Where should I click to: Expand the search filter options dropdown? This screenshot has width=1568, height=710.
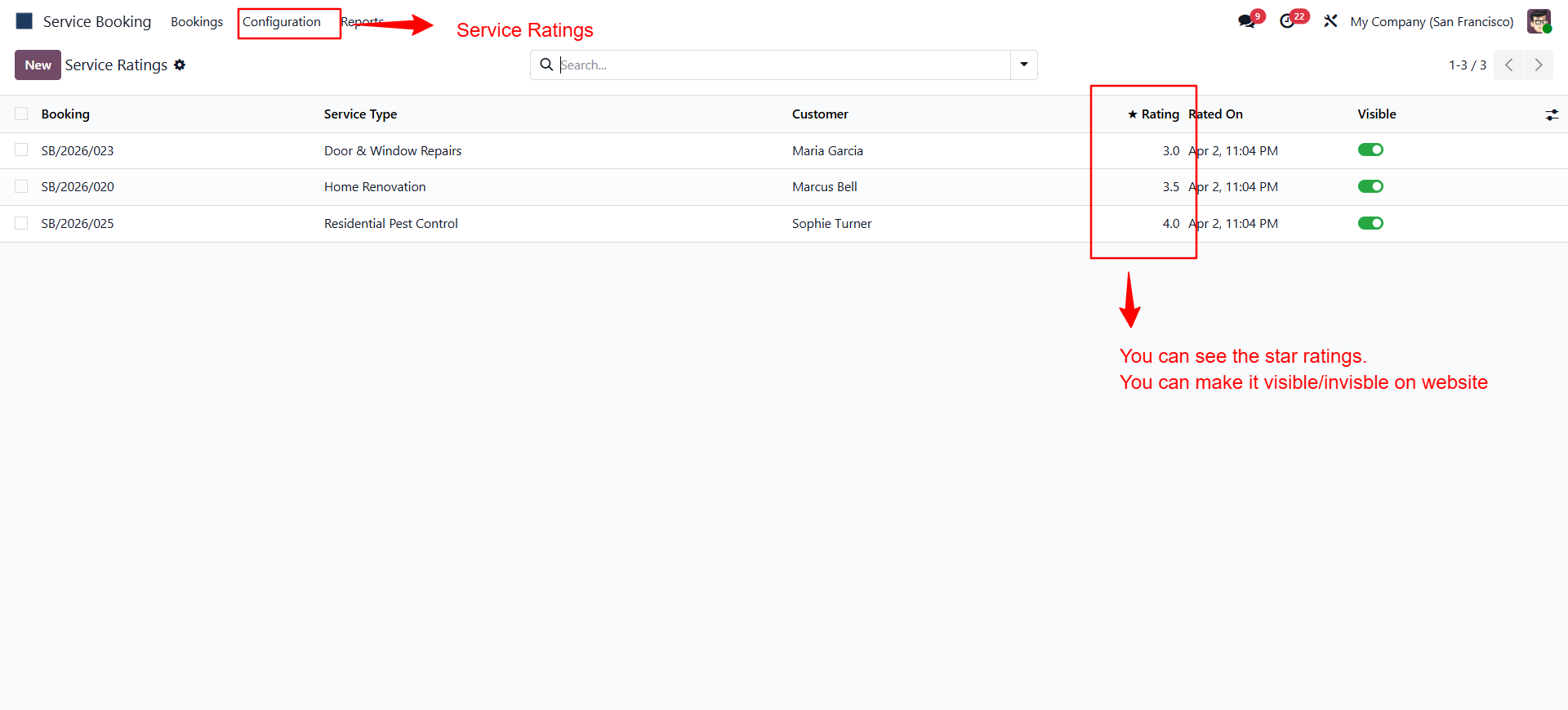click(1024, 65)
